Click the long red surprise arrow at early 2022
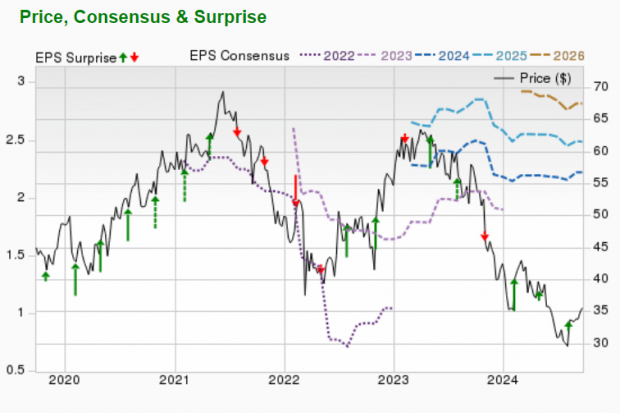The image size is (620, 413). click(296, 190)
